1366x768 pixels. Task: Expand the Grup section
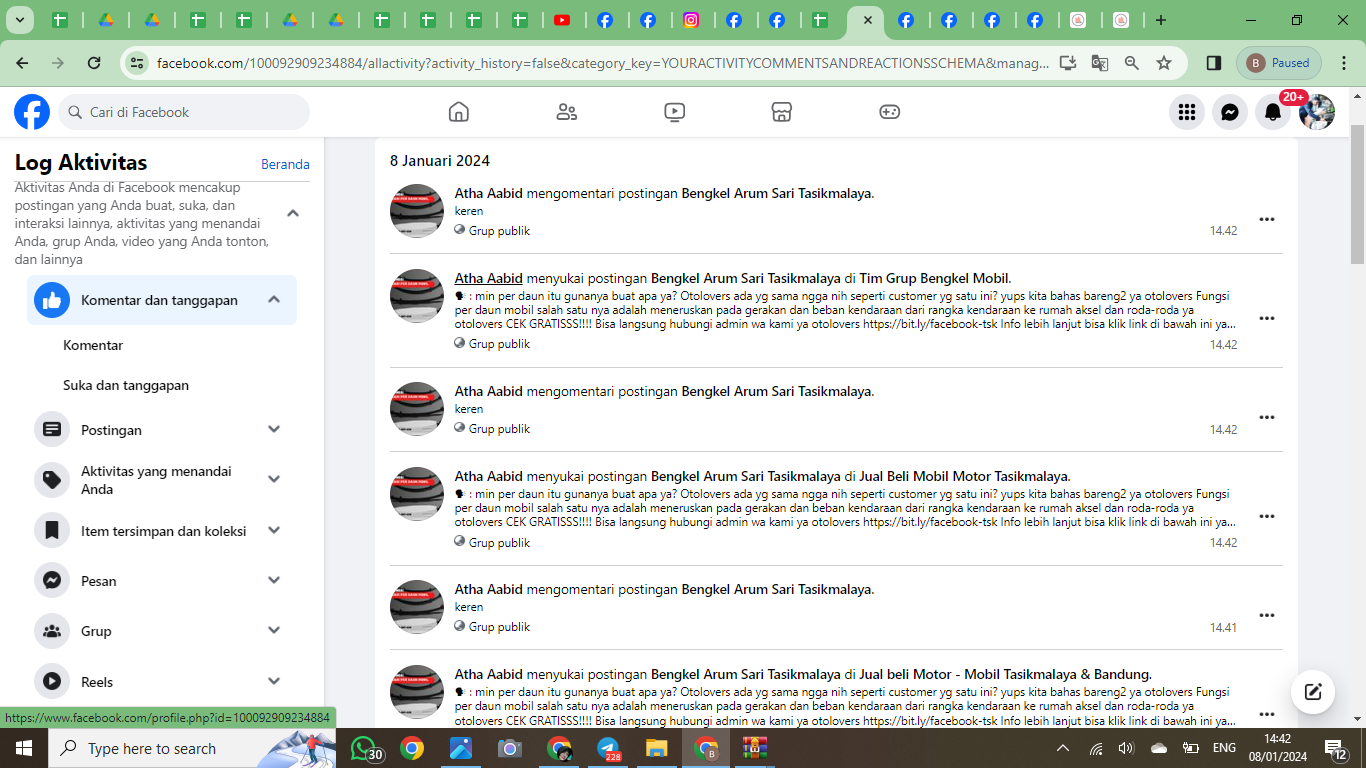click(x=274, y=631)
